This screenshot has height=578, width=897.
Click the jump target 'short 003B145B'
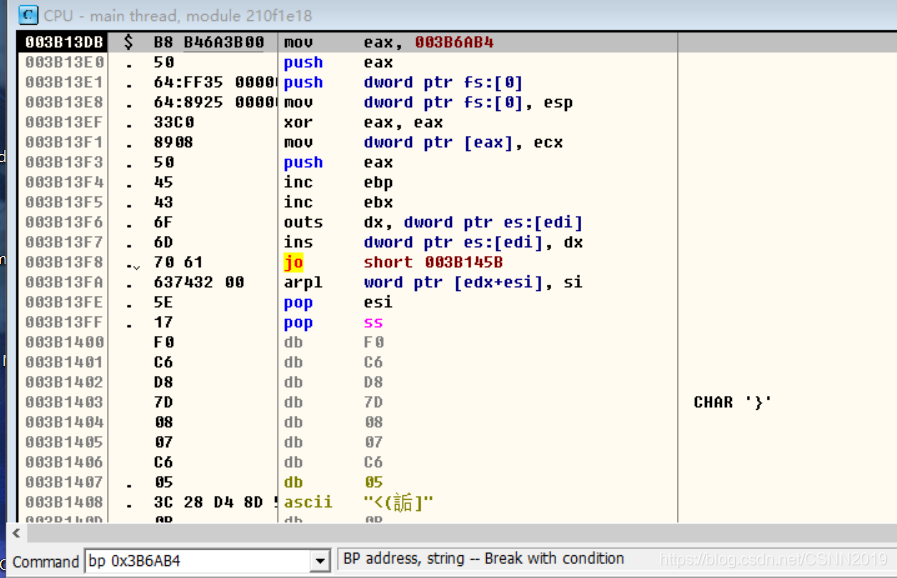click(x=433, y=263)
